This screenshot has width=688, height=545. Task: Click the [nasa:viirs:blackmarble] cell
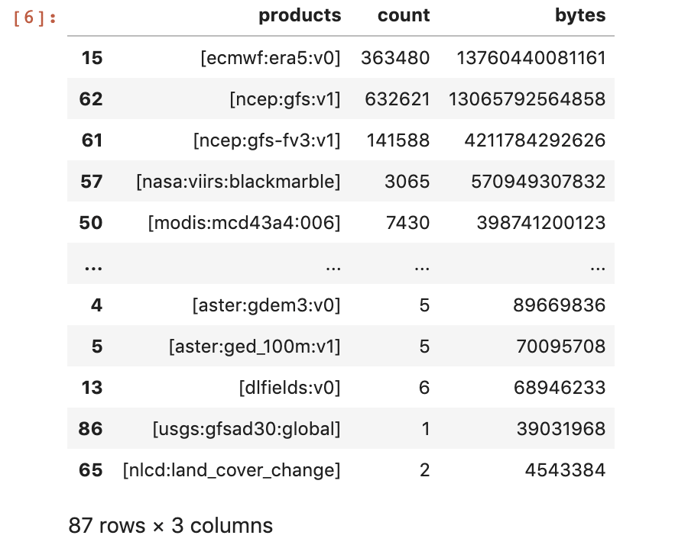[238, 182]
